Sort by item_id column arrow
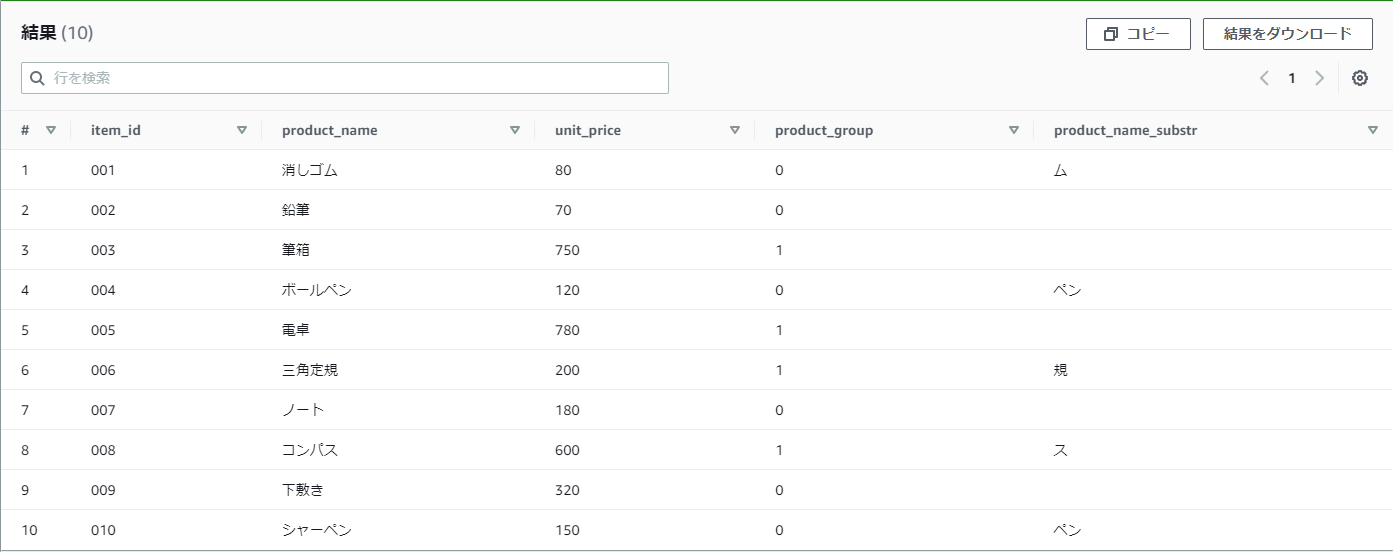Screen dimensions: 1393x552 click(242, 130)
